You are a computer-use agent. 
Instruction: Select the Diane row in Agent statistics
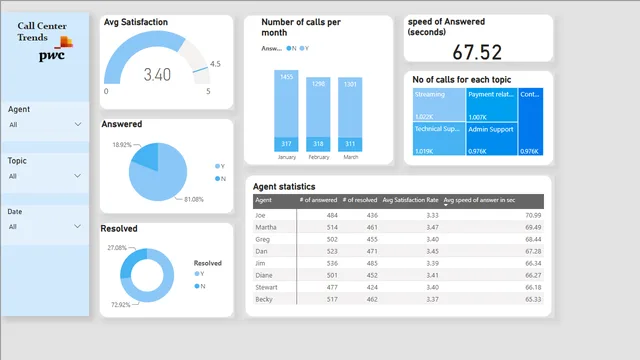(x=398, y=275)
